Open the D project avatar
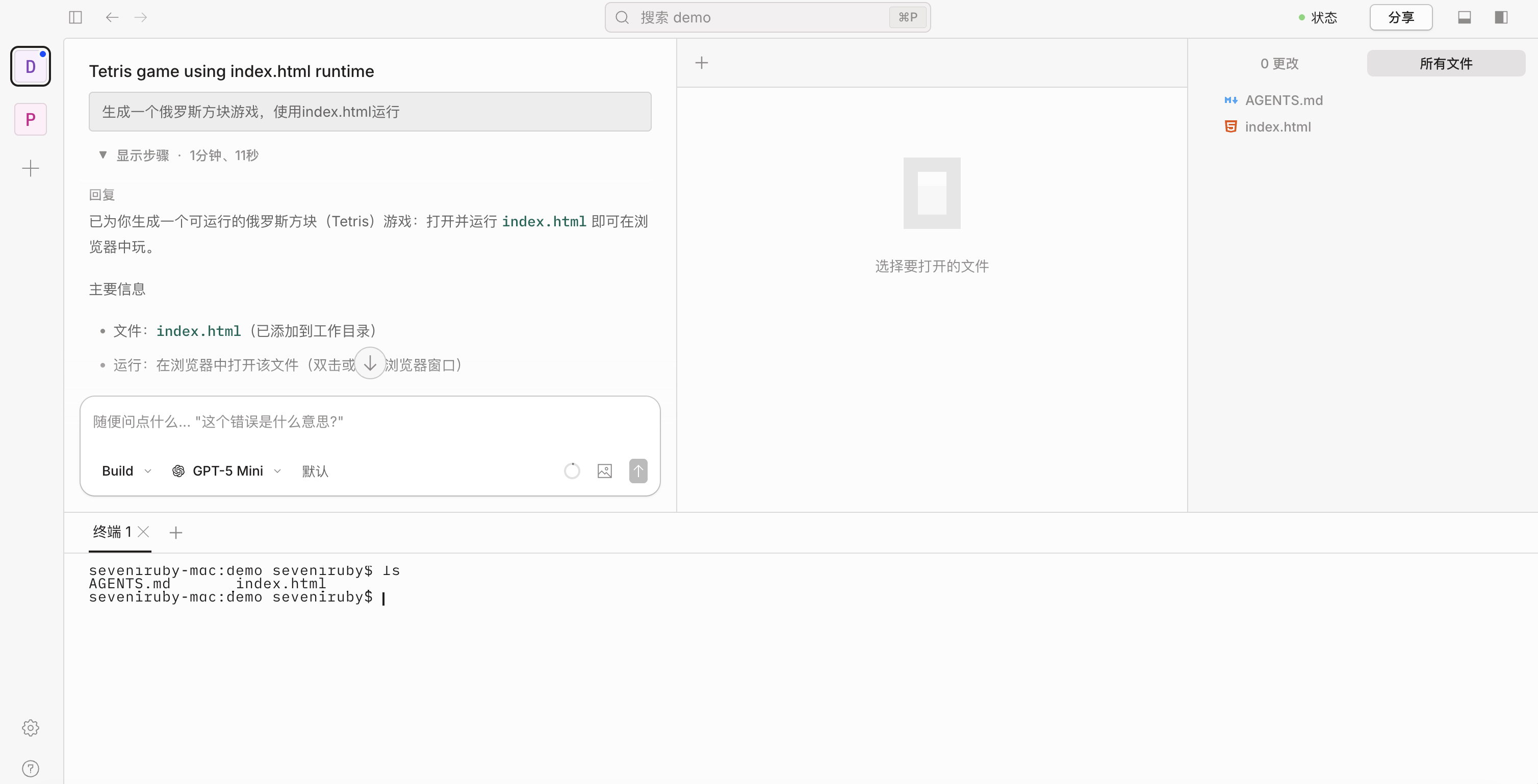The image size is (1538, 784). tap(31, 66)
